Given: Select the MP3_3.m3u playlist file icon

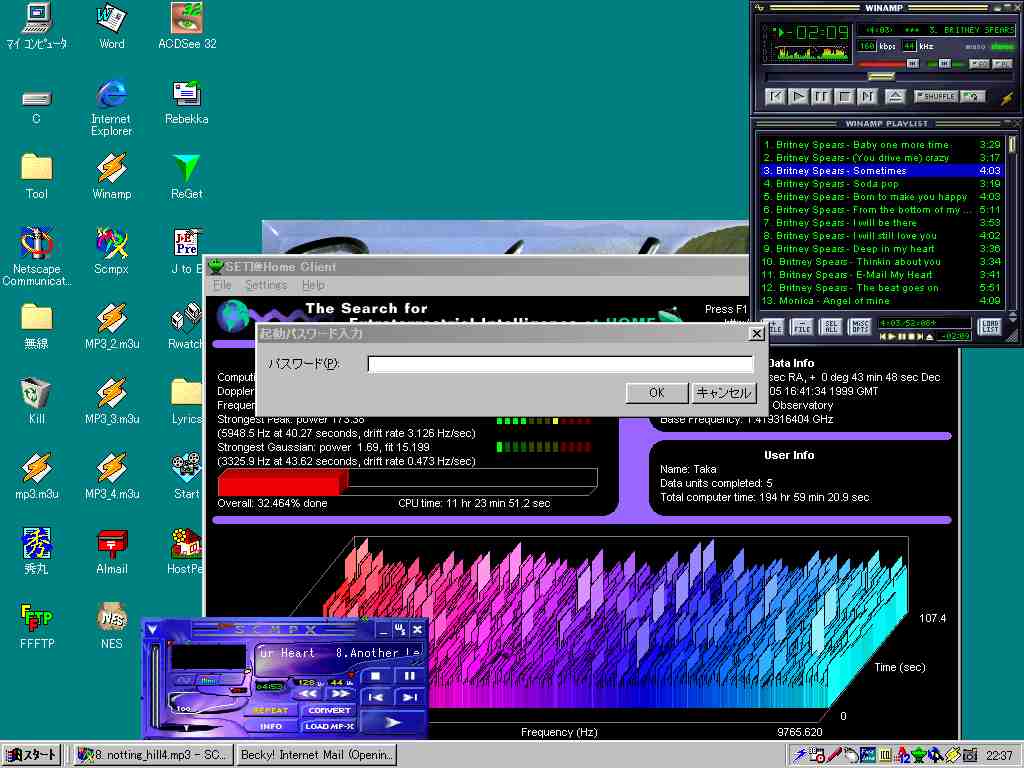Looking at the screenshot, I should click(x=112, y=401).
